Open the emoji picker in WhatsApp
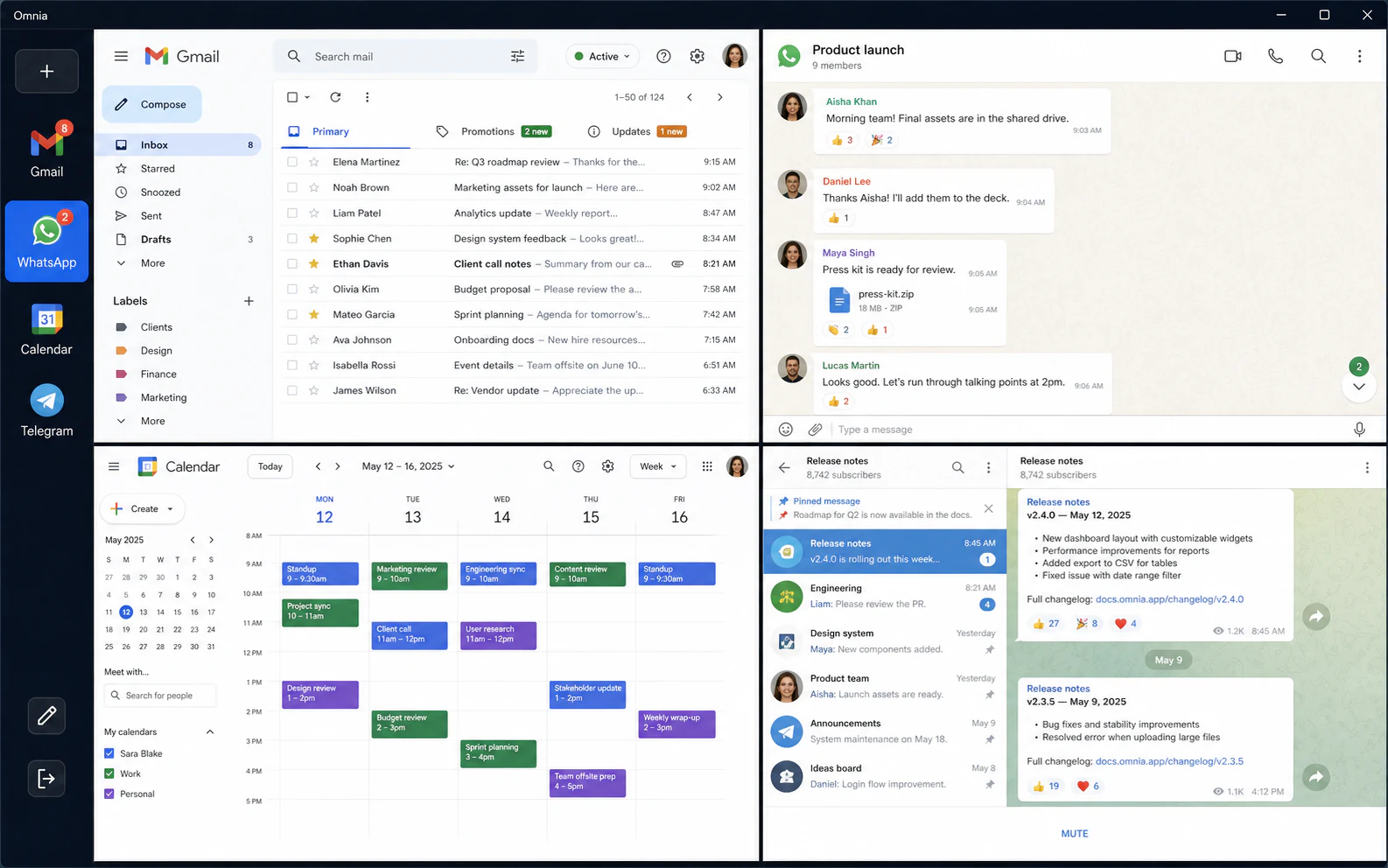The height and width of the screenshot is (868, 1388). 786,430
